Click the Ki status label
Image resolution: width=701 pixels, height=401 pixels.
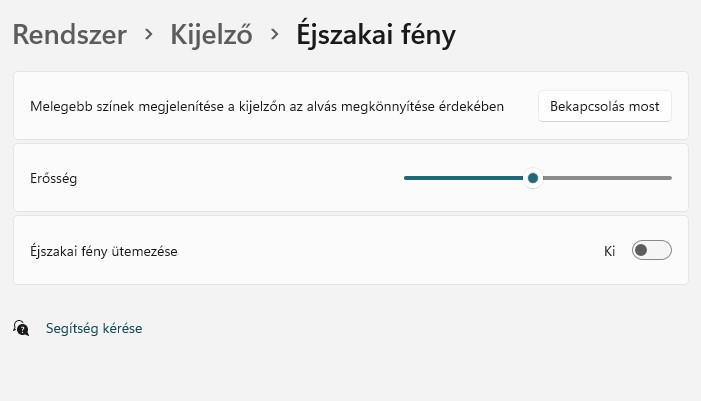pyautogui.click(x=609, y=250)
